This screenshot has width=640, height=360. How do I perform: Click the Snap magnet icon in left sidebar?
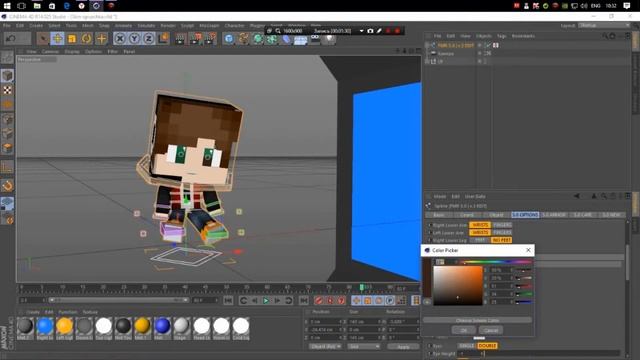pyautogui.click(x=7, y=186)
